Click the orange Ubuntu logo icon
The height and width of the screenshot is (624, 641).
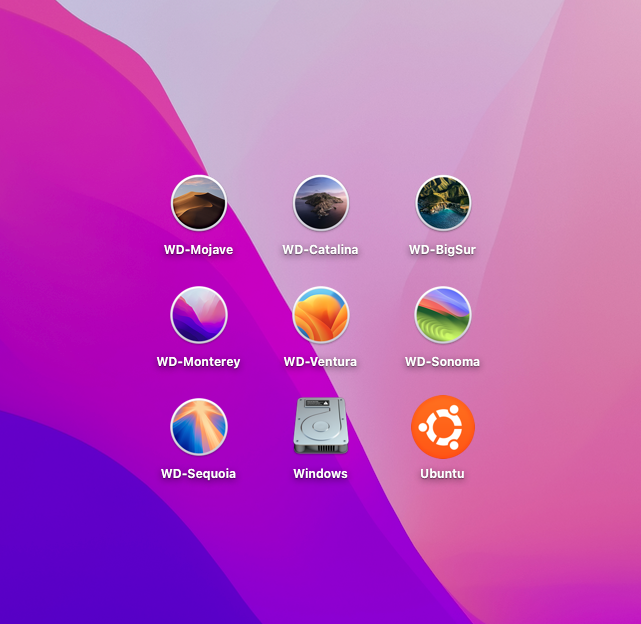click(x=443, y=427)
